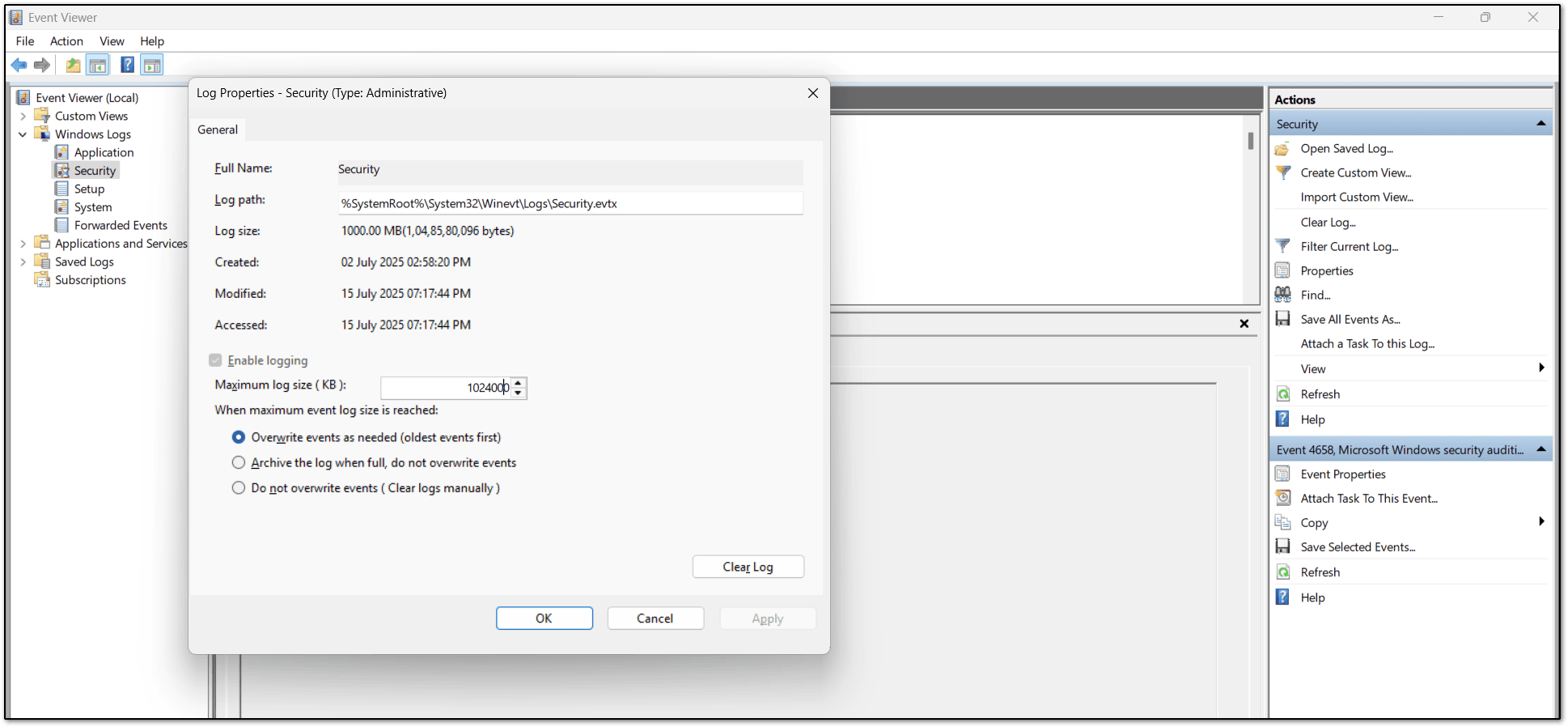Click the blue Help toolbar icon

[127, 65]
